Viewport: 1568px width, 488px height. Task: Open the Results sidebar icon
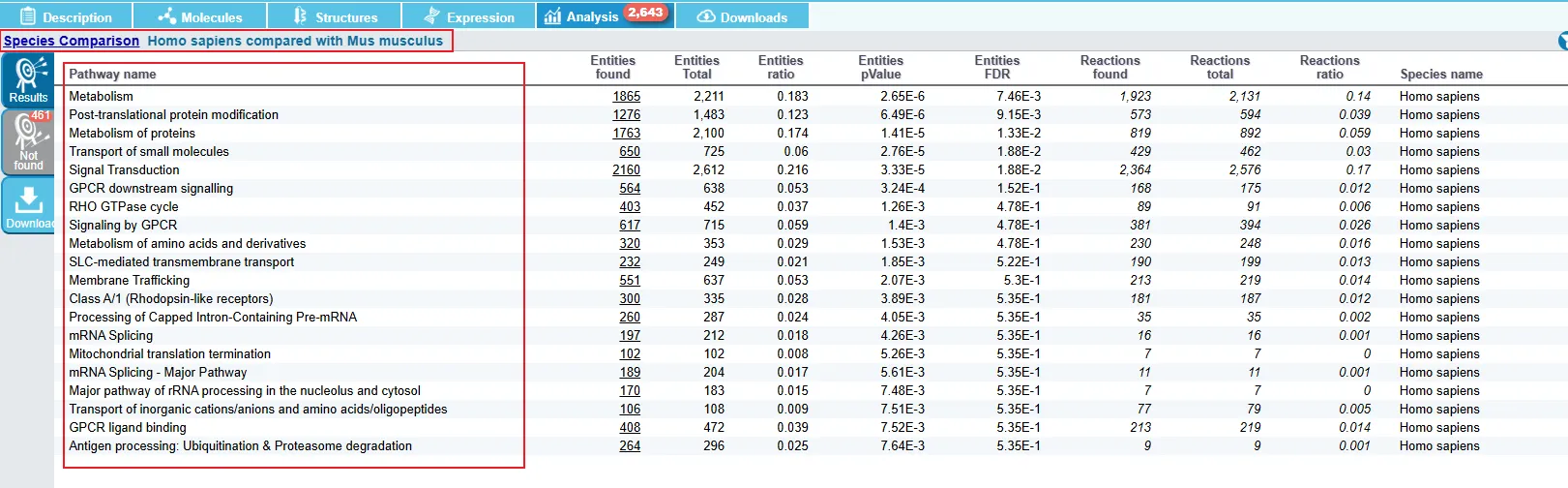pos(28,79)
